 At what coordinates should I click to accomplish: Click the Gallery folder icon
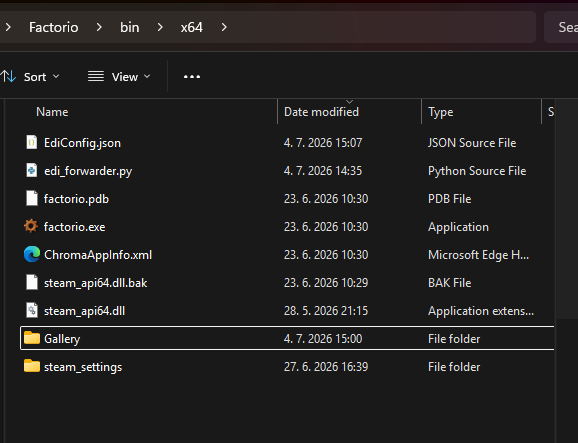tap(32, 338)
